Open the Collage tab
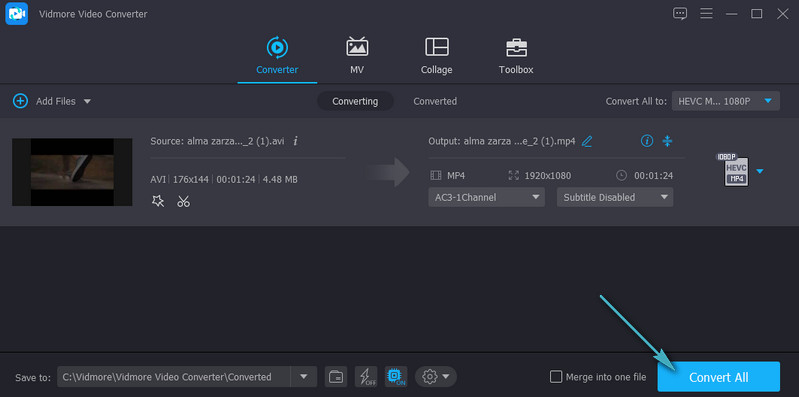Screen dimensions: 799x397 437,56
